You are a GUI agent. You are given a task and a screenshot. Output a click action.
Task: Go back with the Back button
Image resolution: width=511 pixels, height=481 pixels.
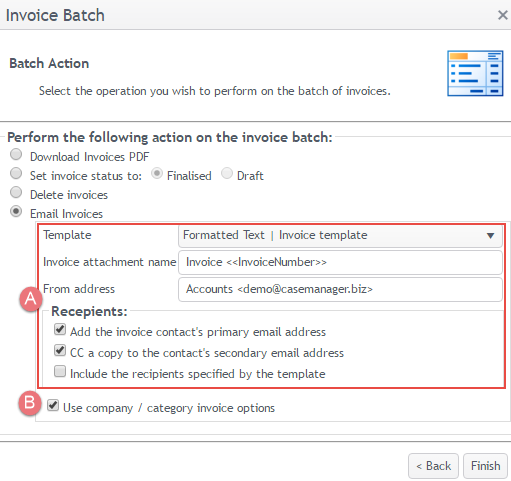coord(433,466)
